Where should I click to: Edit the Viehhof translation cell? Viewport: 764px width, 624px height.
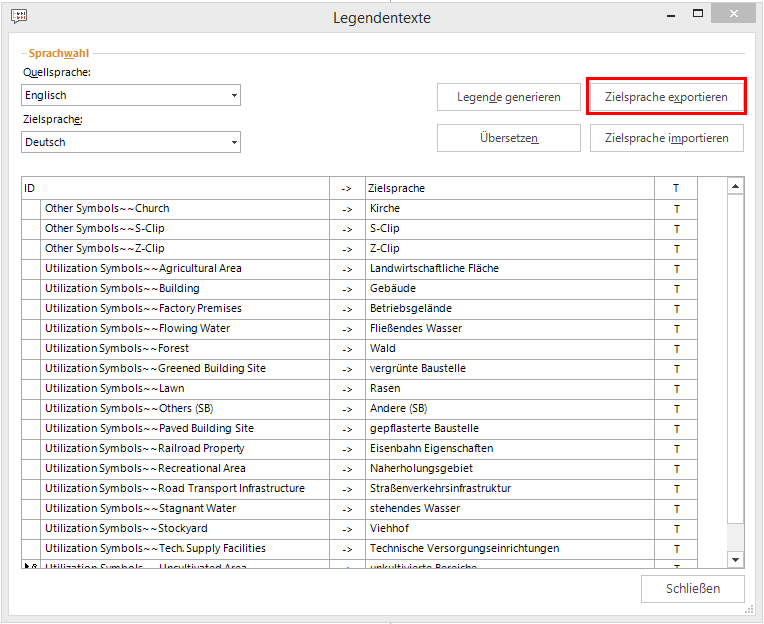coord(510,529)
